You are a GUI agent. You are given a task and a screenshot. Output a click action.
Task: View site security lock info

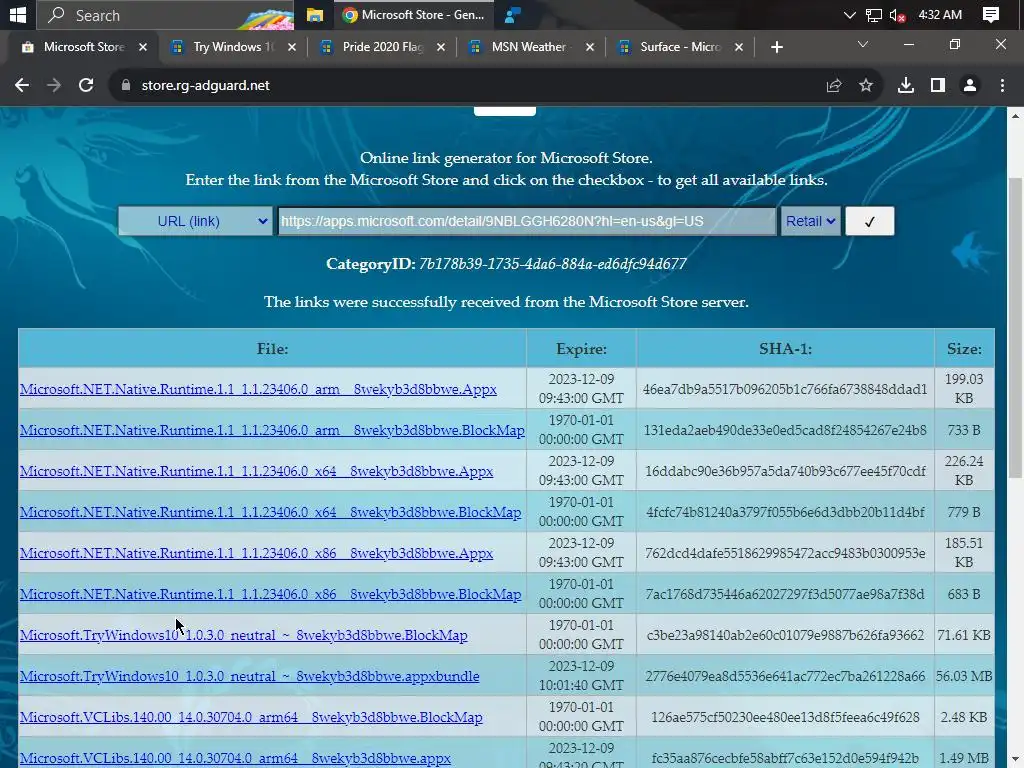pos(126,86)
